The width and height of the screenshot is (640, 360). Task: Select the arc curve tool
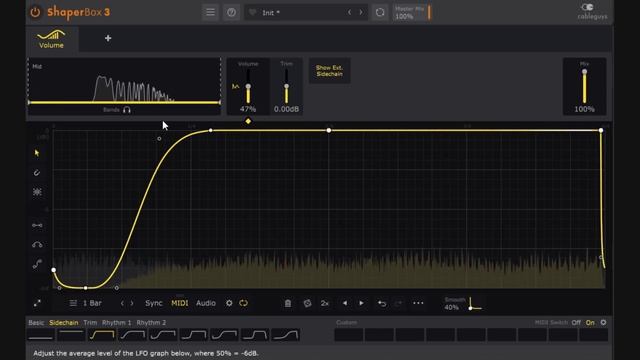37,244
